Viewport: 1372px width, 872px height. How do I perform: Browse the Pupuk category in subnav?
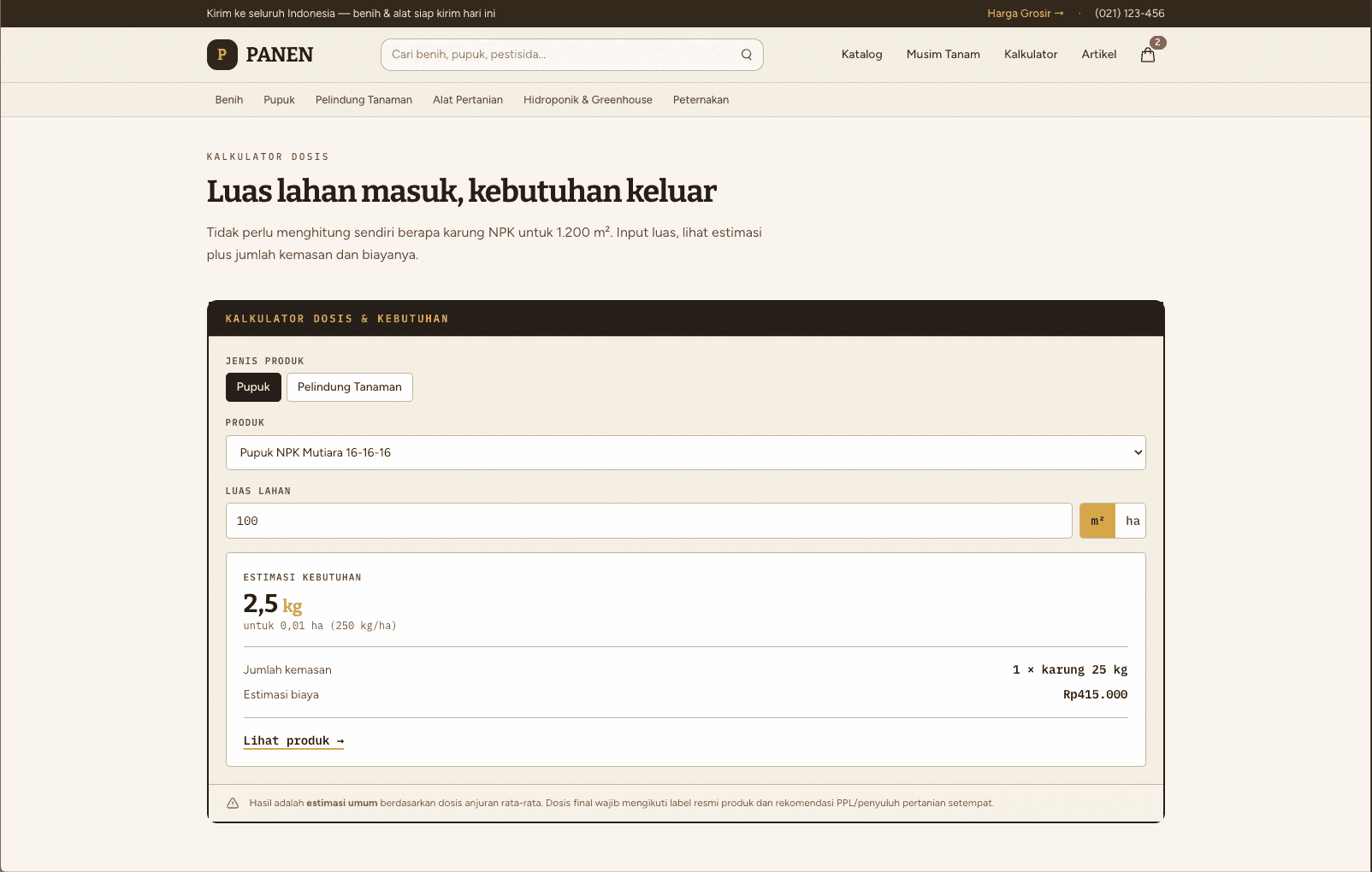279,100
